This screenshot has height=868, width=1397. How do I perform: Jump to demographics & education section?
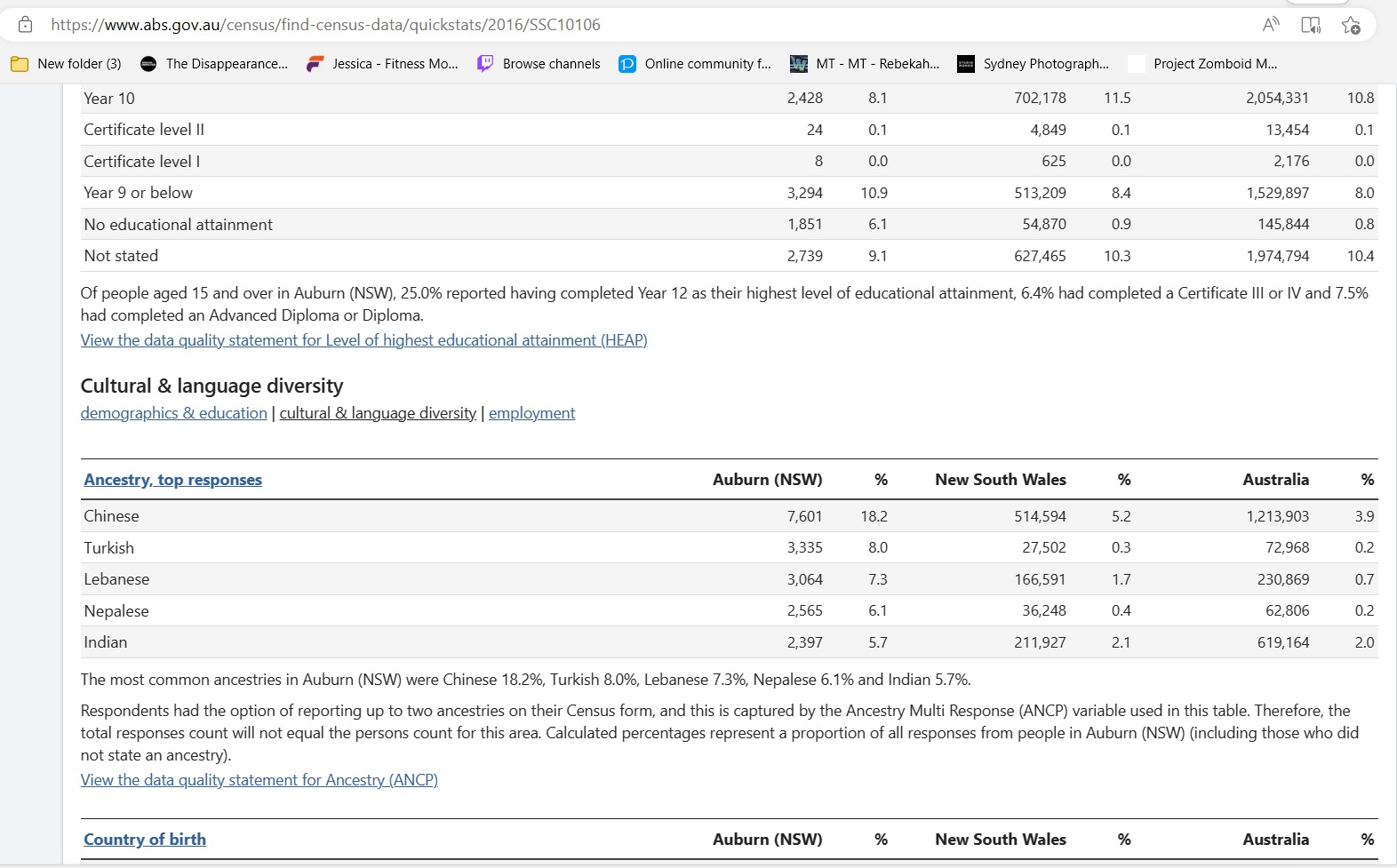click(174, 413)
